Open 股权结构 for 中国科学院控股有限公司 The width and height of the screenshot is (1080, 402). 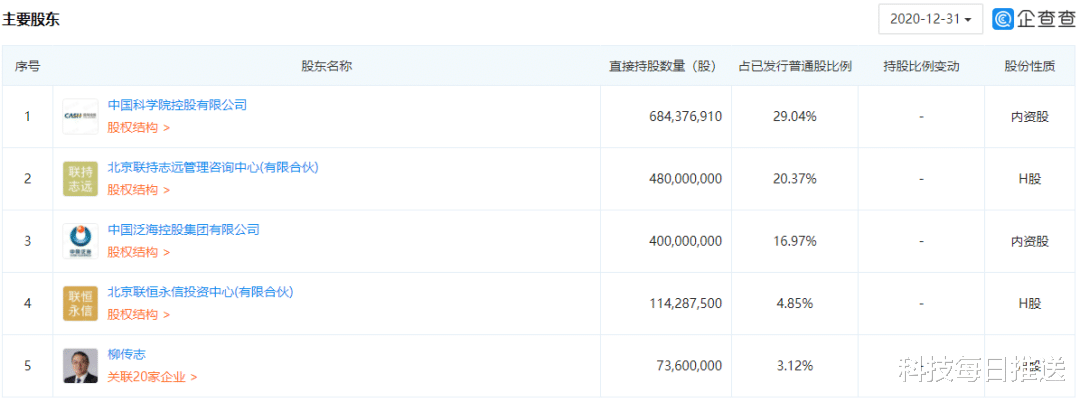tap(138, 127)
